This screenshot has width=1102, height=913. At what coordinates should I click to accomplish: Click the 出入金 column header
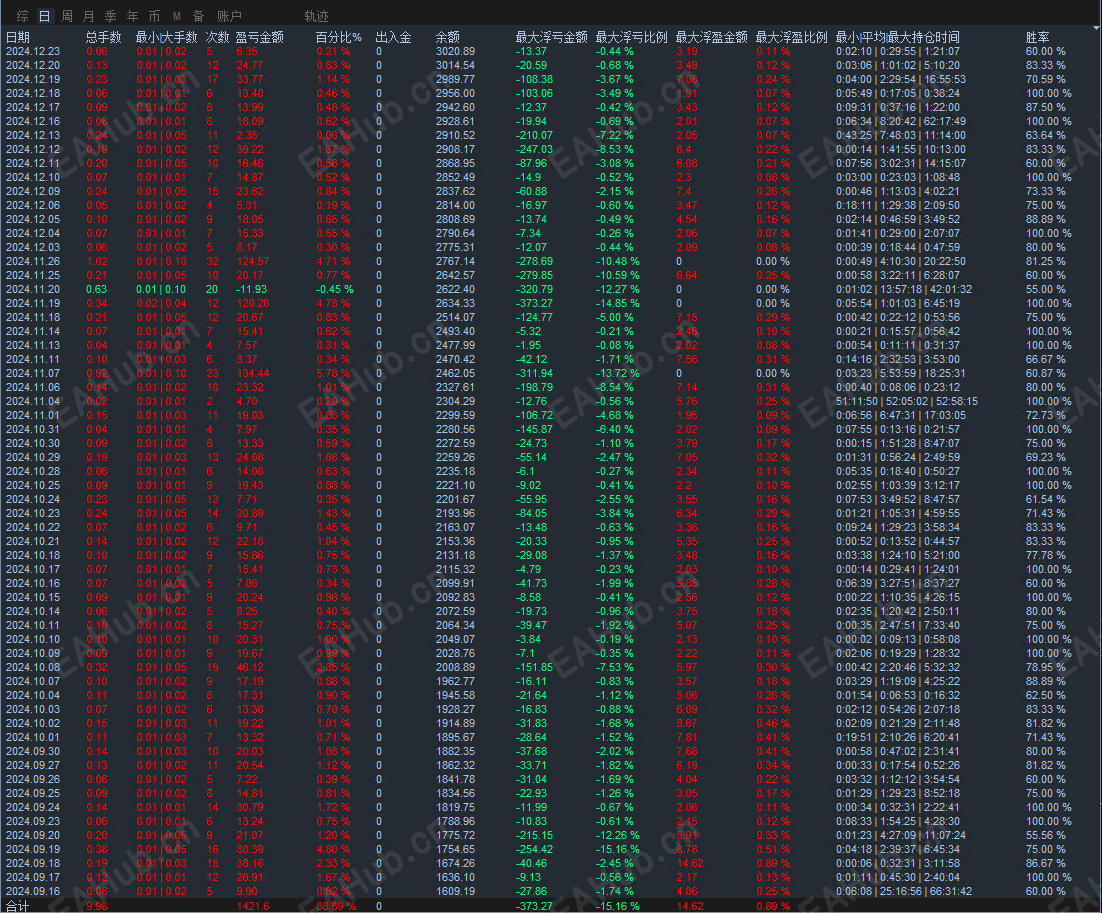coord(394,37)
